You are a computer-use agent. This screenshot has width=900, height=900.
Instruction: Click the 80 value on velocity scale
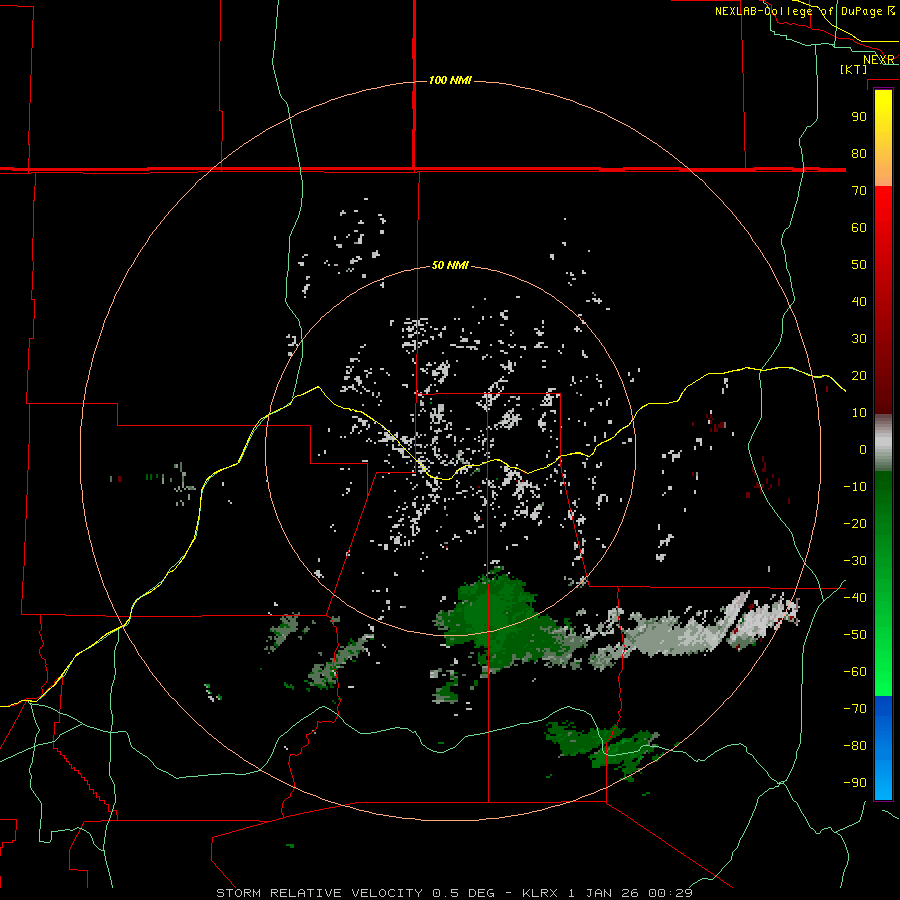tap(859, 153)
